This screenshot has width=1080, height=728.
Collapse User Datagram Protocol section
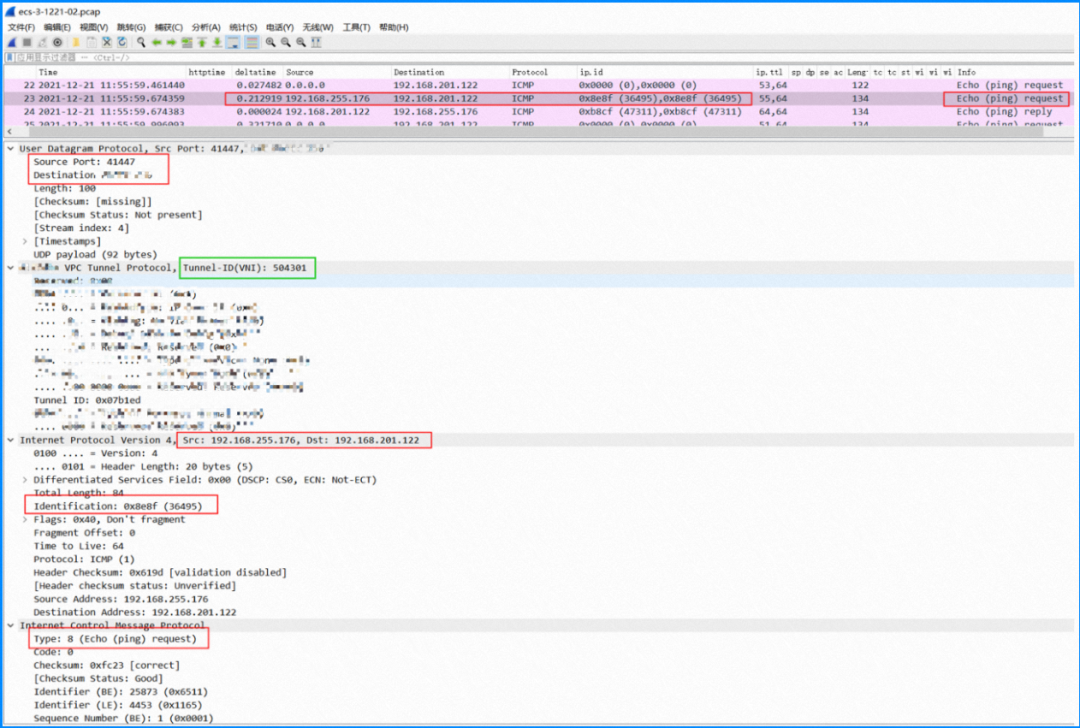10,149
